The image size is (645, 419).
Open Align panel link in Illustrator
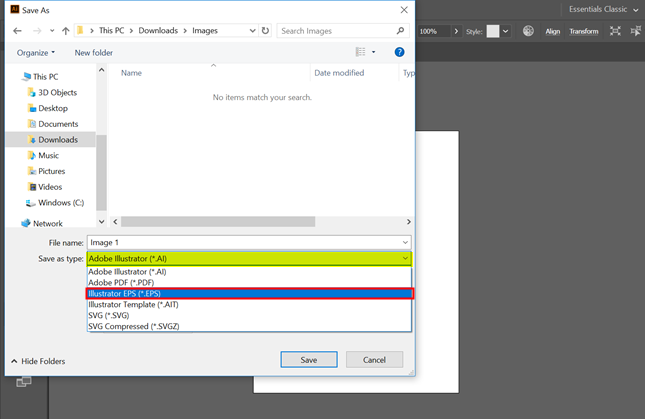pyautogui.click(x=552, y=31)
